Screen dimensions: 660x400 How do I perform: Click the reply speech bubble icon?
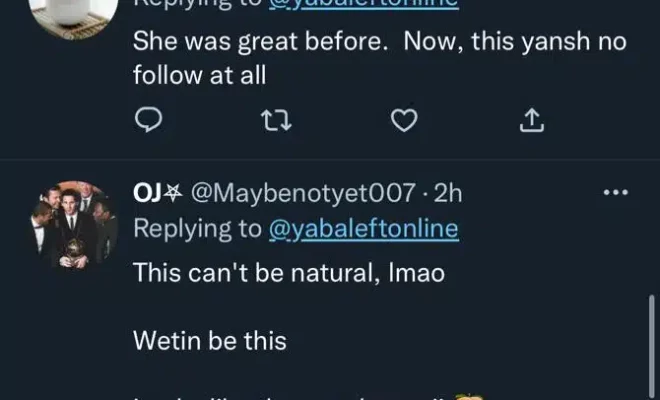[x=148, y=122]
